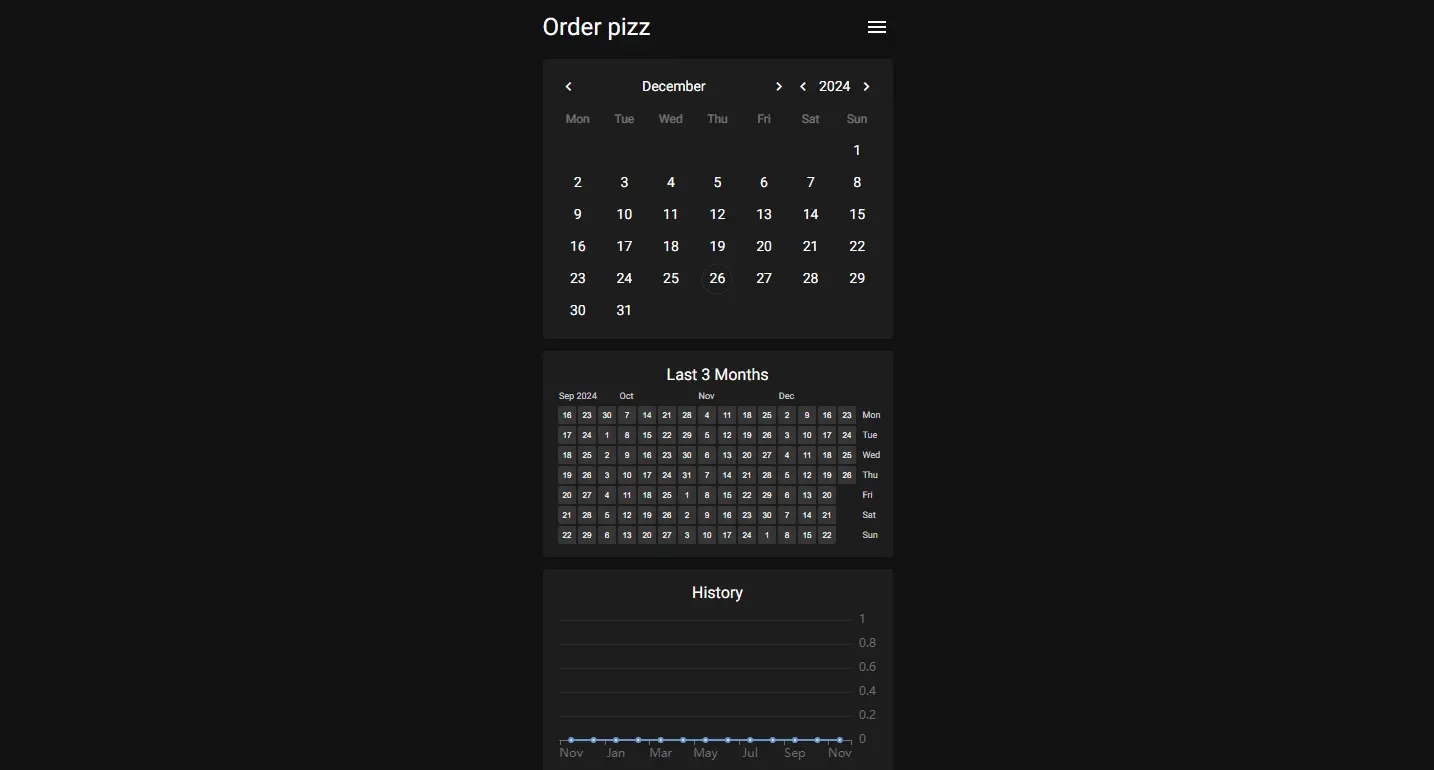Advance to the next year
The width and height of the screenshot is (1434, 770).
click(x=867, y=87)
